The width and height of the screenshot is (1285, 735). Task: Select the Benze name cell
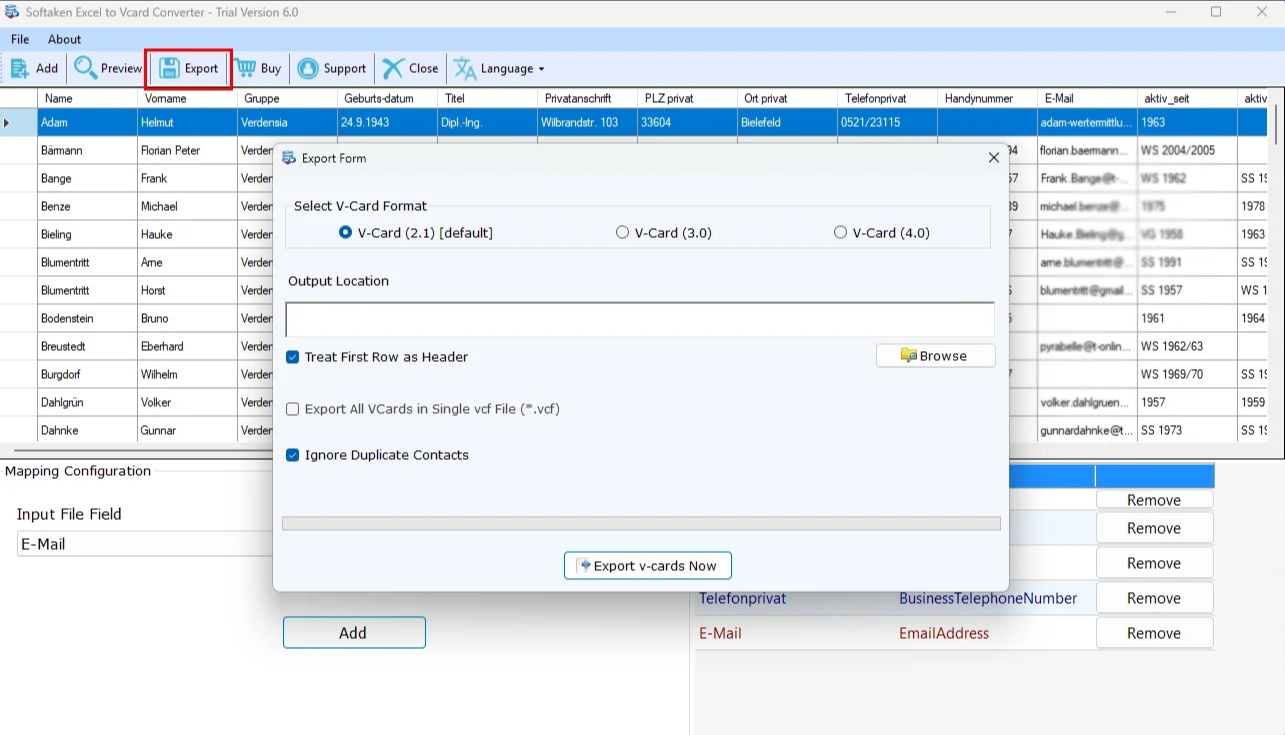pos(87,206)
